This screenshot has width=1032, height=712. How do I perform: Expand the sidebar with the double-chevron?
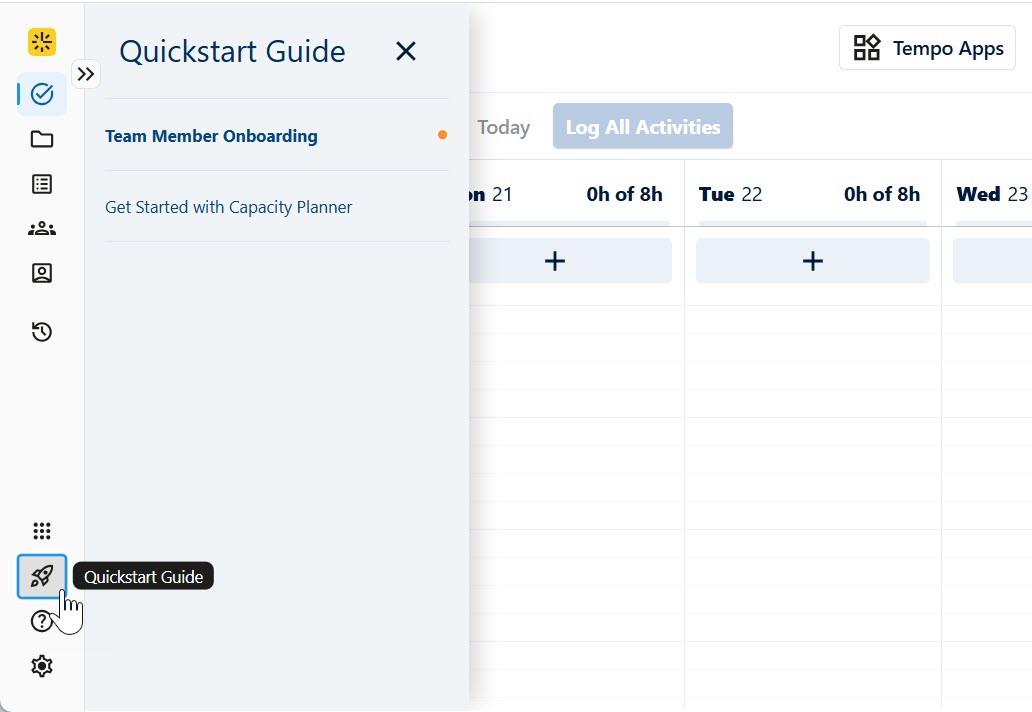coord(86,74)
